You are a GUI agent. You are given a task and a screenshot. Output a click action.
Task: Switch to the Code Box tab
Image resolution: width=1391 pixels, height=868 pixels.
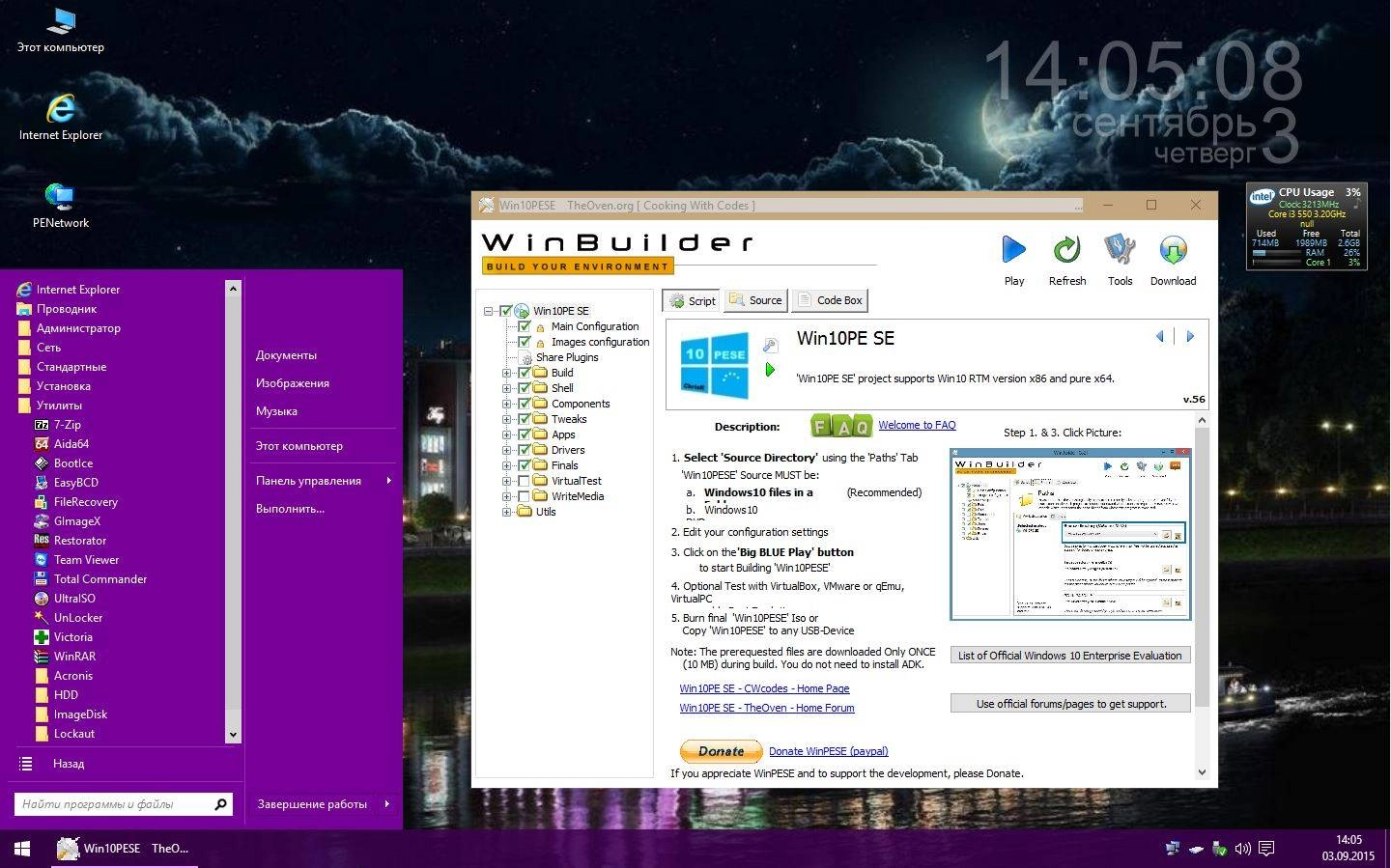(x=830, y=300)
